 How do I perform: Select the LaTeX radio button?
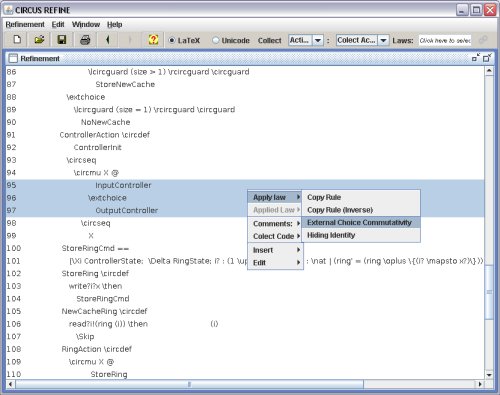coord(184,40)
